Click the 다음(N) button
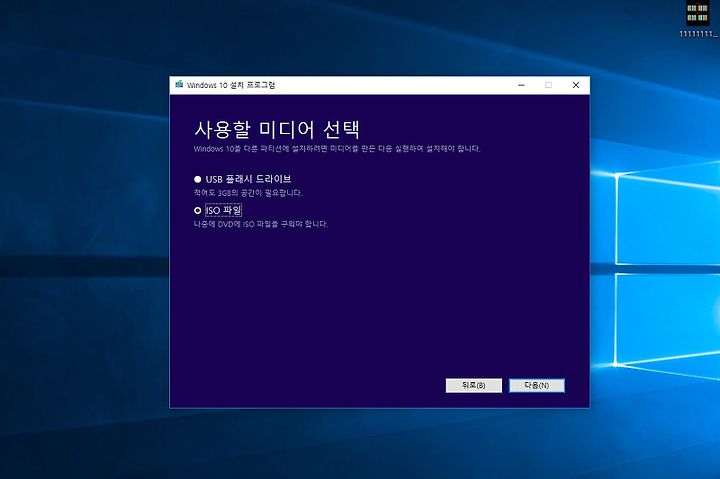This screenshot has height=479, width=720. tap(537, 385)
